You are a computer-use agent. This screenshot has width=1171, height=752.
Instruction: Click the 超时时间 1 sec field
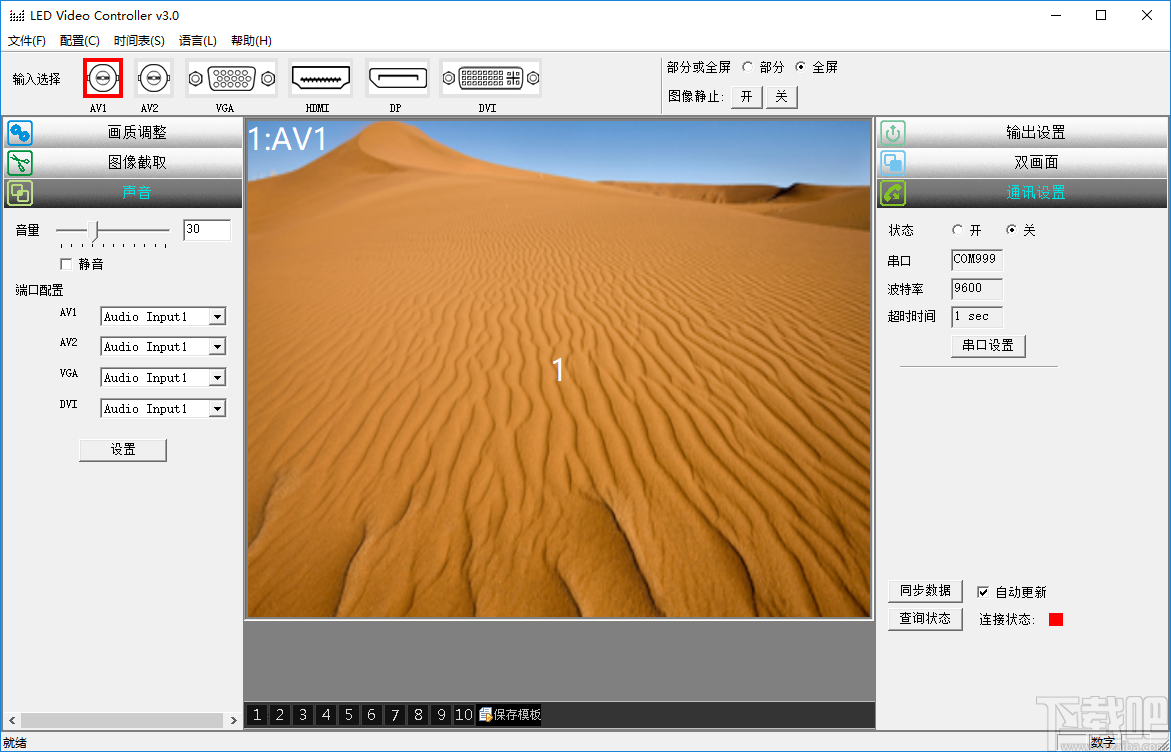(x=977, y=317)
